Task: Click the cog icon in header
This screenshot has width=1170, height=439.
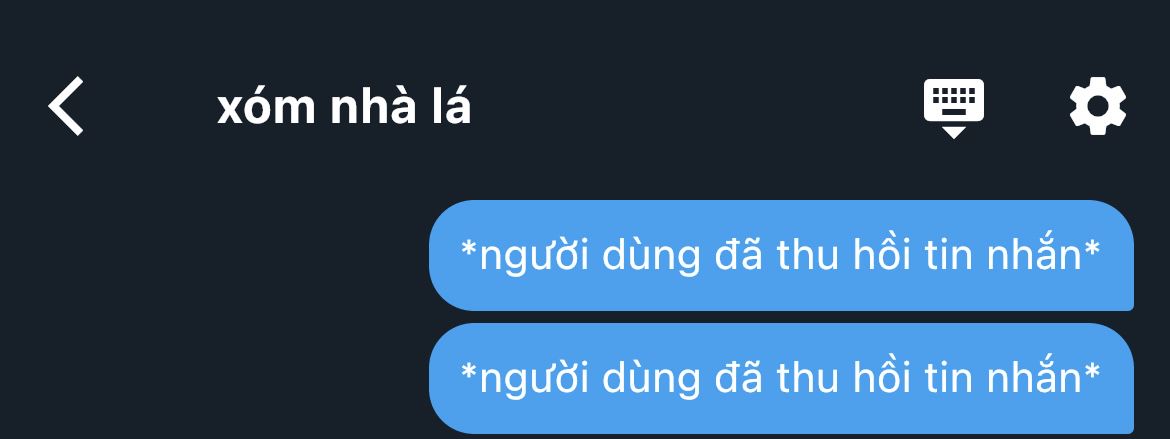Action: coord(1098,106)
